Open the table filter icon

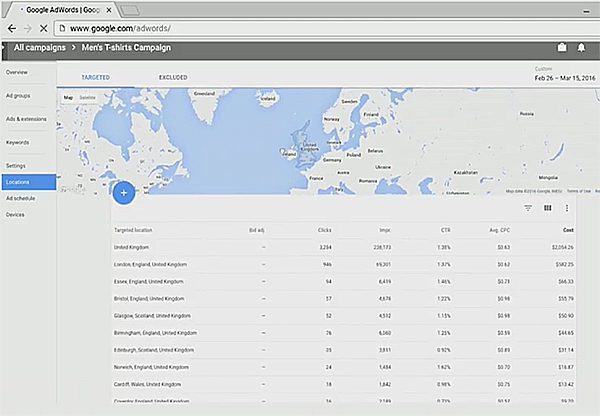[528, 208]
